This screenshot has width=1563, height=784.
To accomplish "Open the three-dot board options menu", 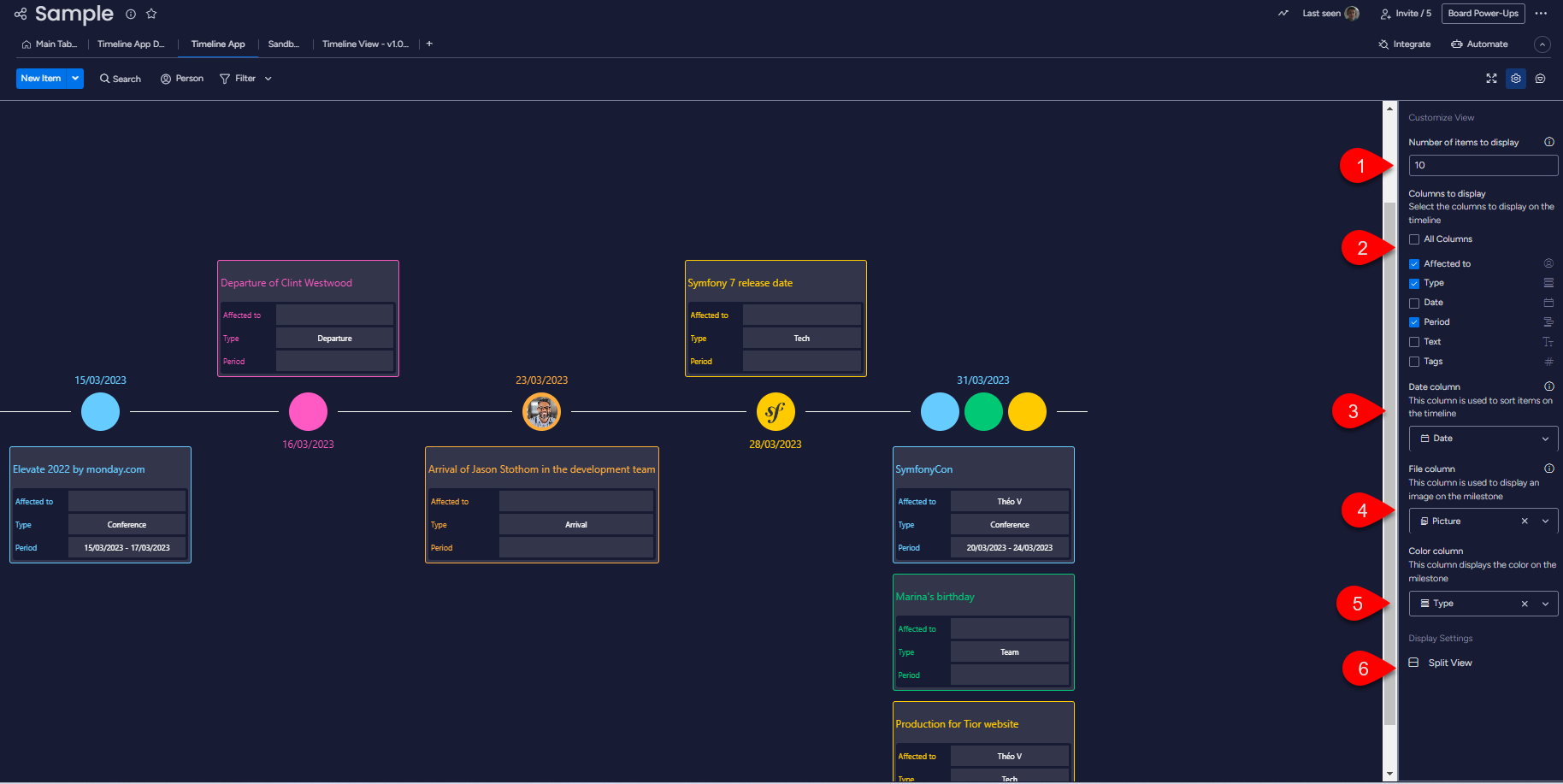I will coord(1541,14).
